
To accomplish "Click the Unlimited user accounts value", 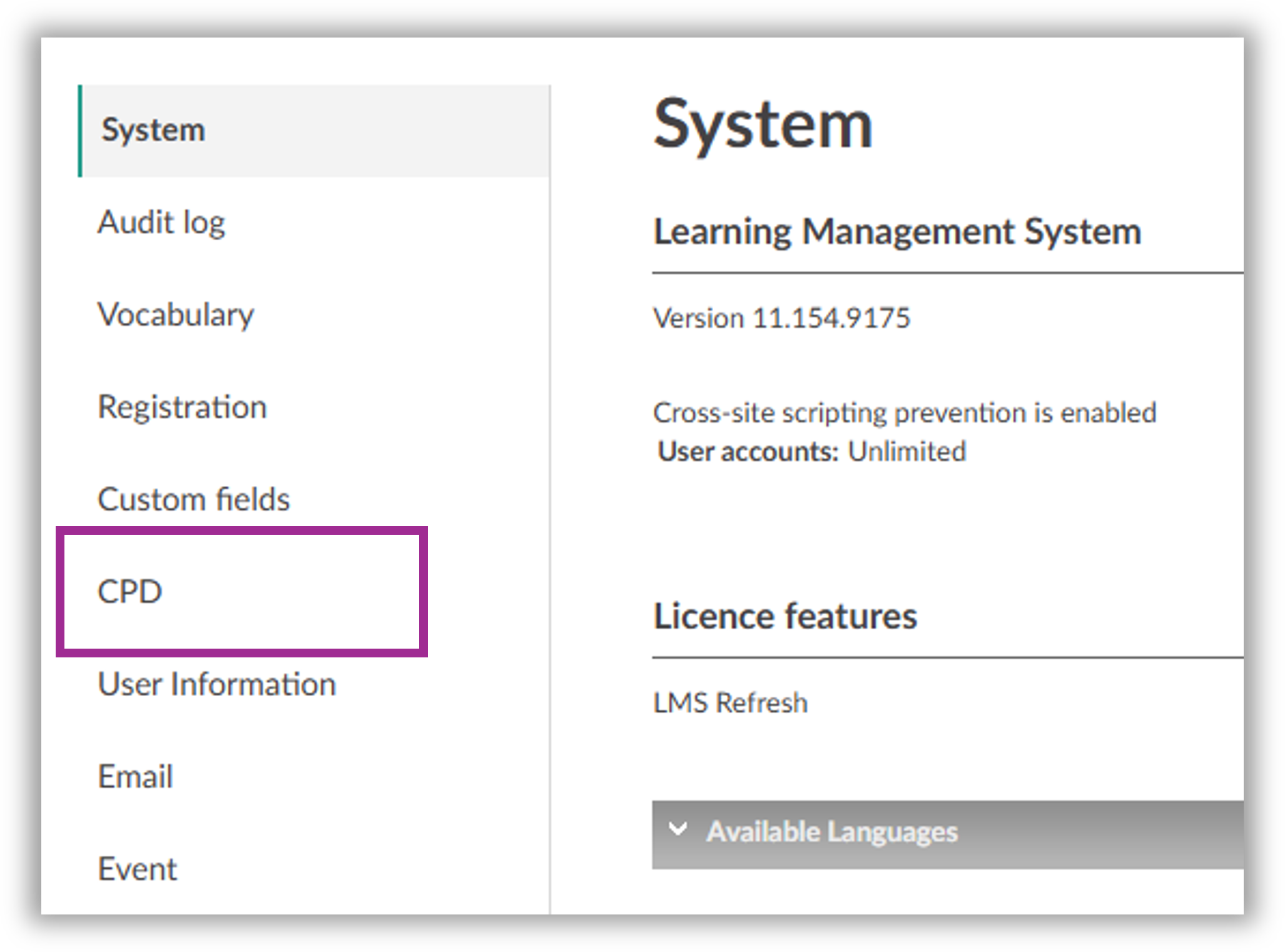I will click(x=907, y=452).
